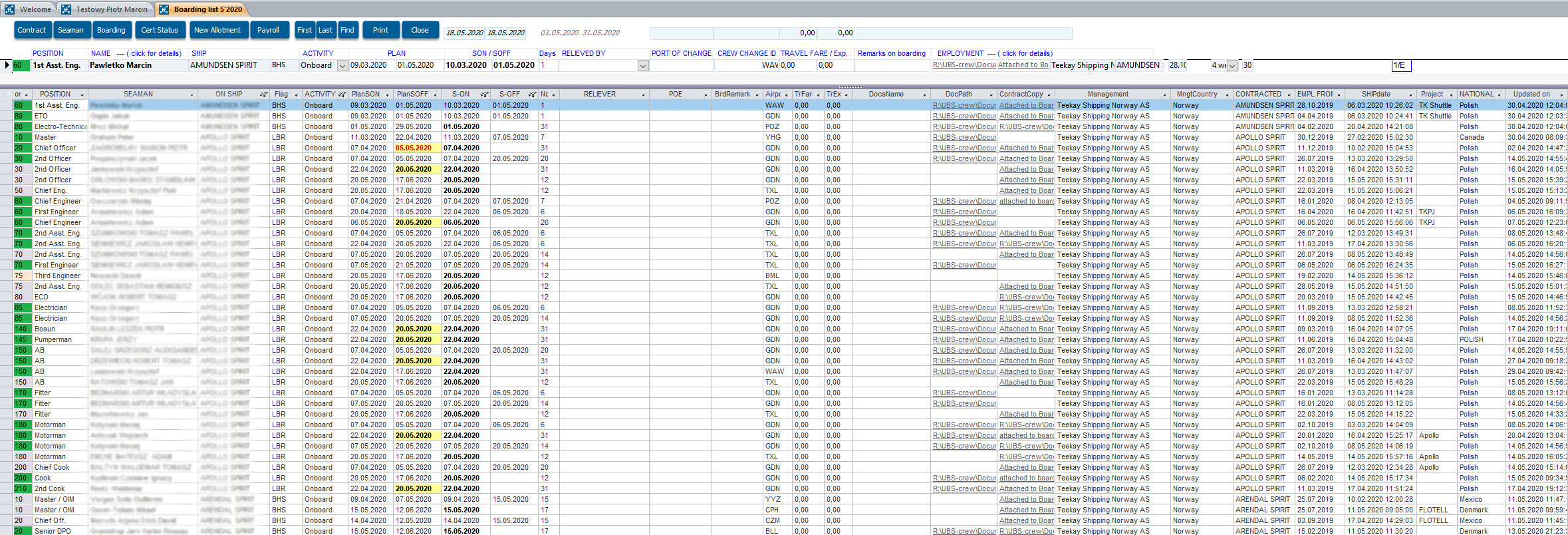Expand the RELIEVED BY combo box

tap(643, 66)
